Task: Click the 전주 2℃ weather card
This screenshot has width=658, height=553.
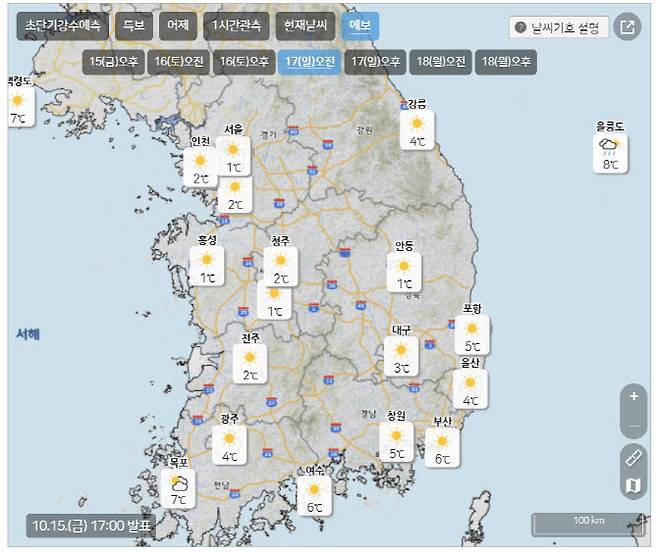Action: 250,364
